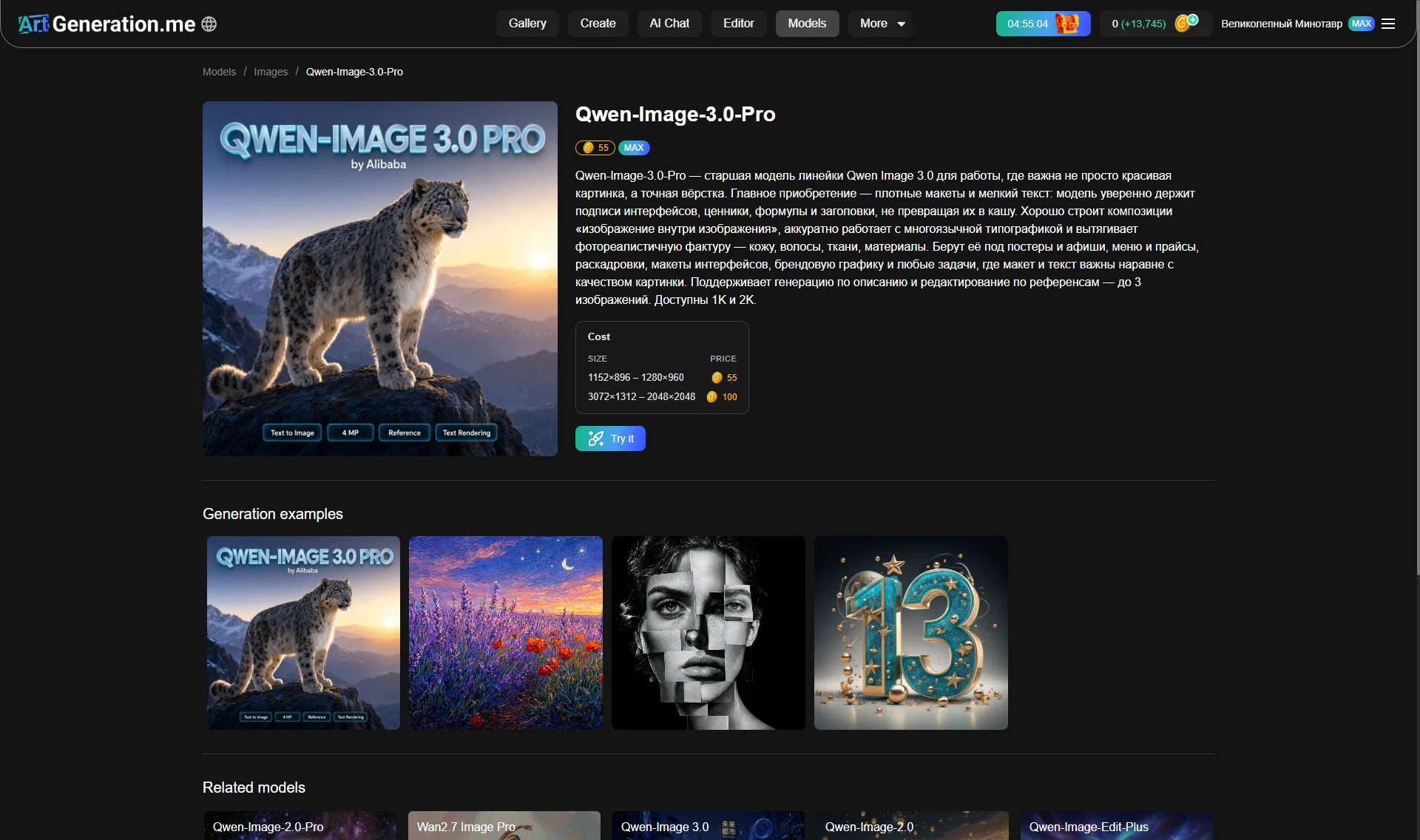Open related model Wan2.7 Image Pro
This screenshot has height=840, width=1420.
point(504,826)
